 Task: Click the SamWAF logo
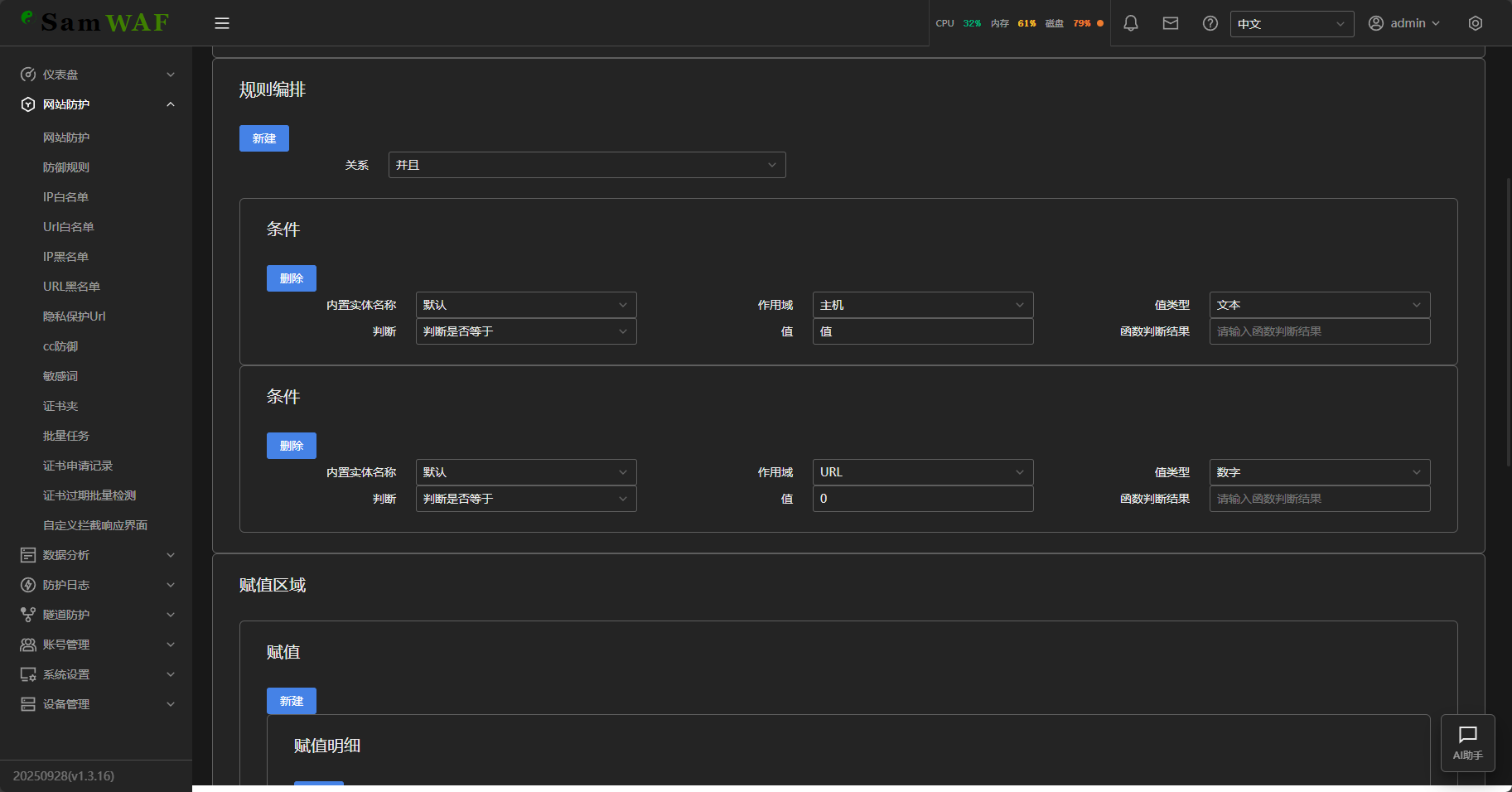tap(95, 22)
